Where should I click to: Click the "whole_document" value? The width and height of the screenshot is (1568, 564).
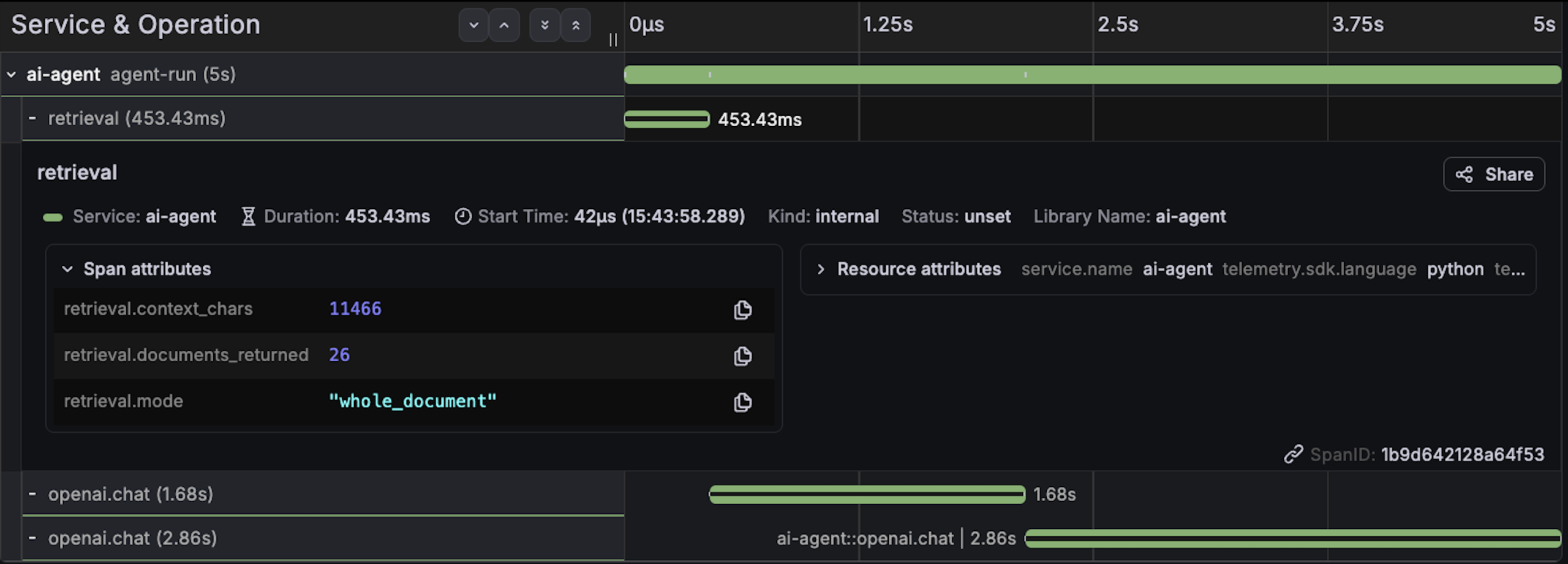click(x=413, y=401)
